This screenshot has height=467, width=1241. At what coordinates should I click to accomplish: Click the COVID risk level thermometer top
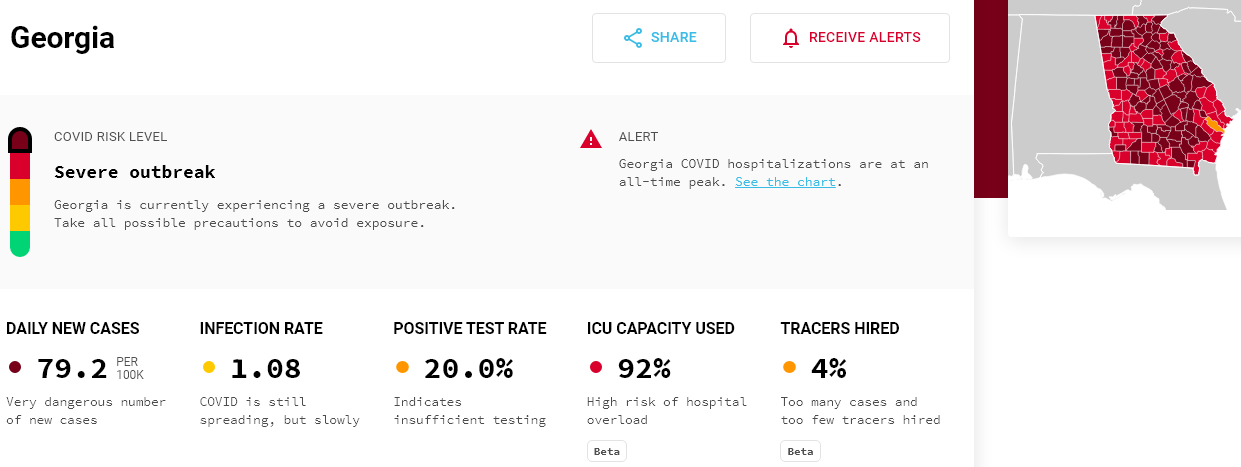20,140
